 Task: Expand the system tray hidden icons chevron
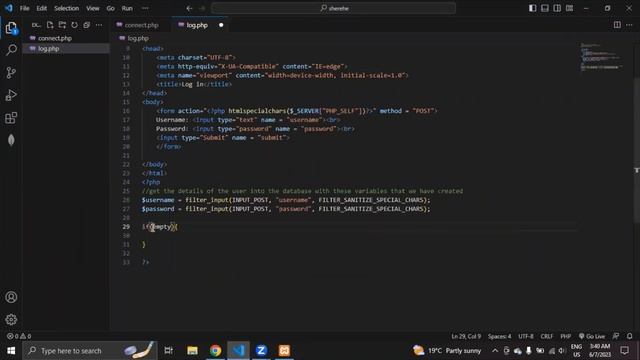[x=495, y=351]
